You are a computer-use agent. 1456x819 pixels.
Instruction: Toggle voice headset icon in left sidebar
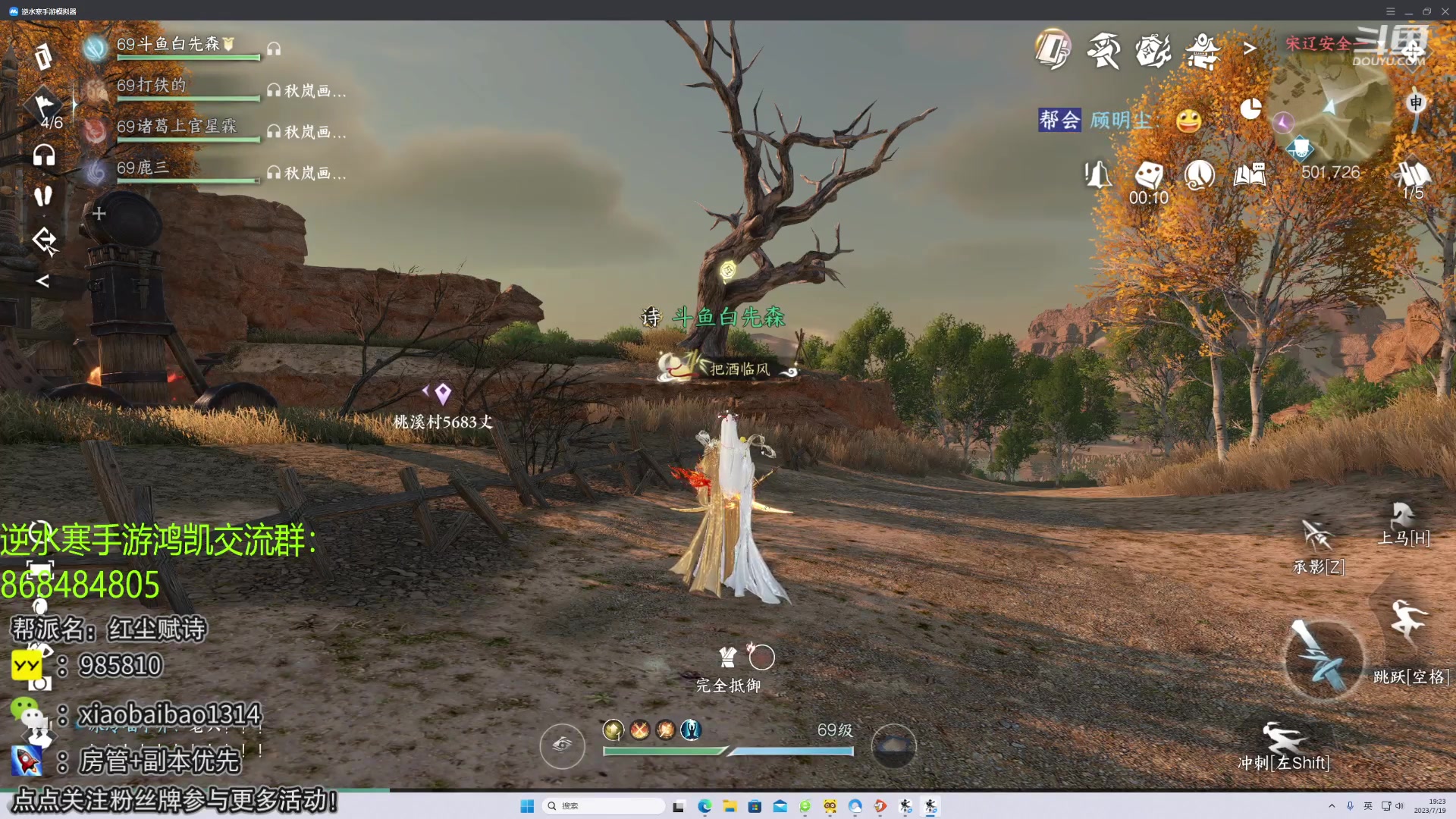43,155
